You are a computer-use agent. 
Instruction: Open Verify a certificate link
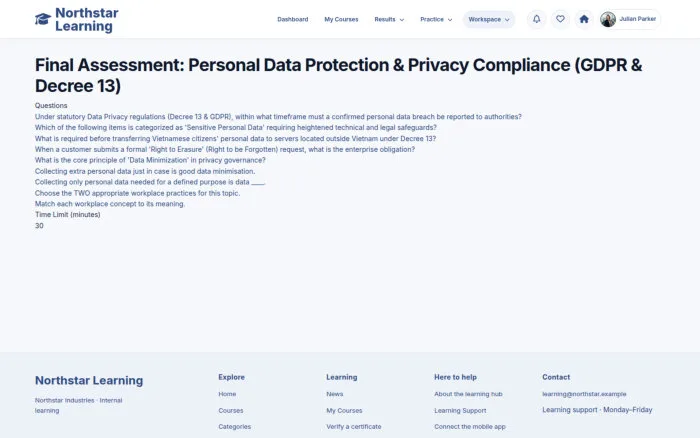354,426
